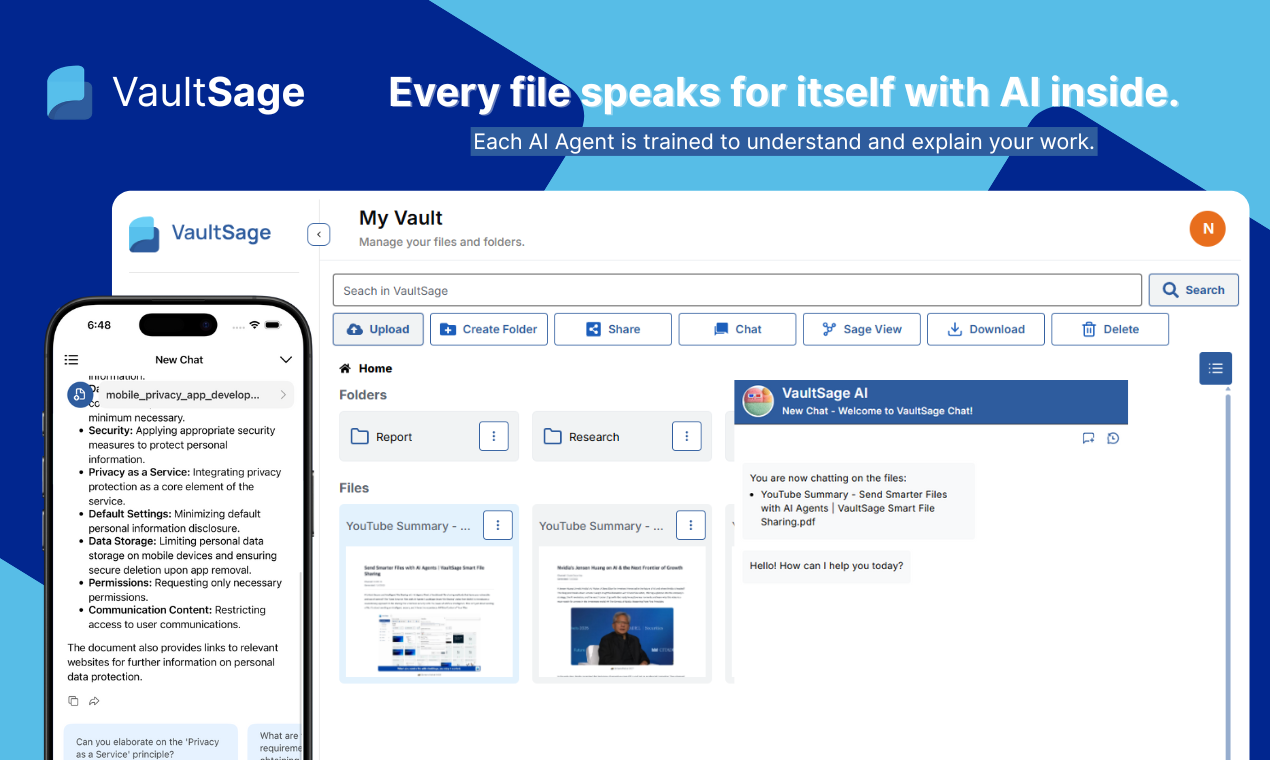Click the "New Chat" title on phone
Screen dimensions: 1270x760
(179, 360)
